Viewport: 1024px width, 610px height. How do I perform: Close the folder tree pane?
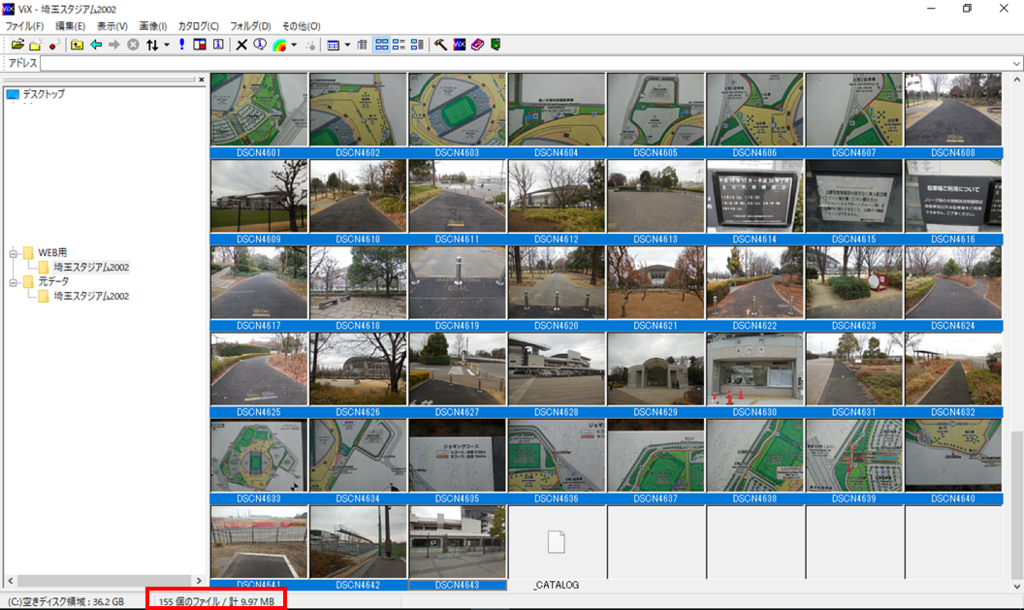click(201, 80)
